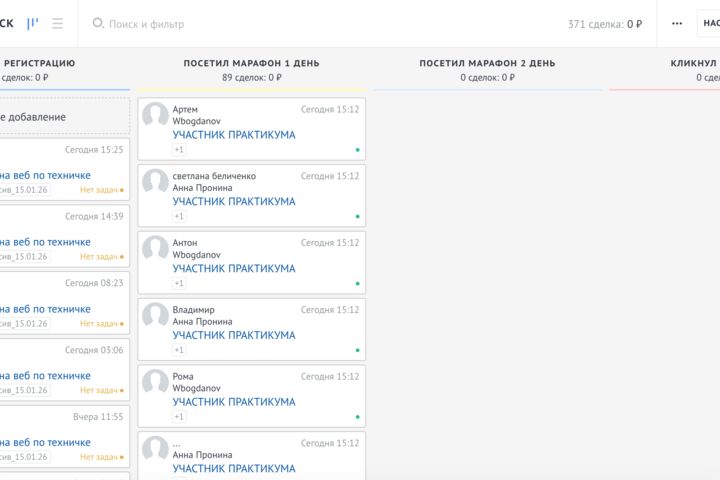
Task: Click the +1 tag on светлана беличенко's card
Action: tap(179, 216)
